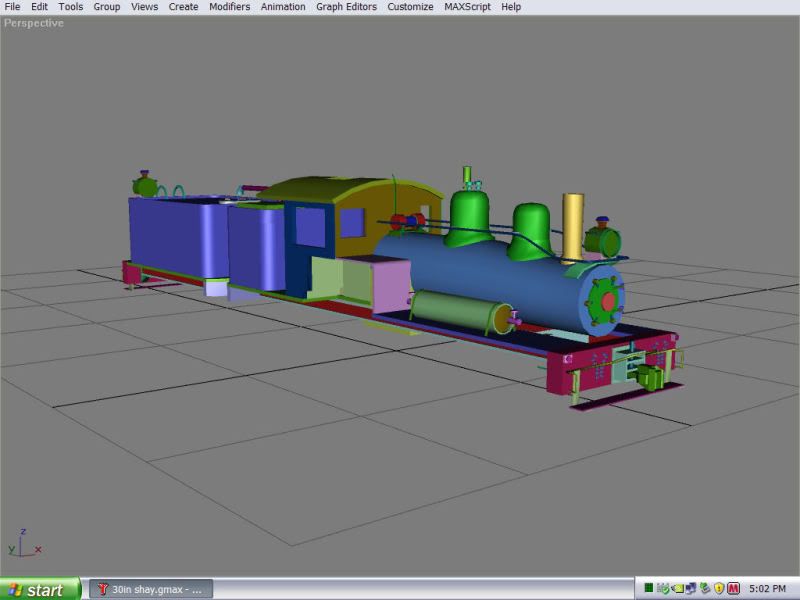This screenshot has height=600, width=800.
Task: Select the yellow smokestack on the locomotive
Action: (x=573, y=227)
